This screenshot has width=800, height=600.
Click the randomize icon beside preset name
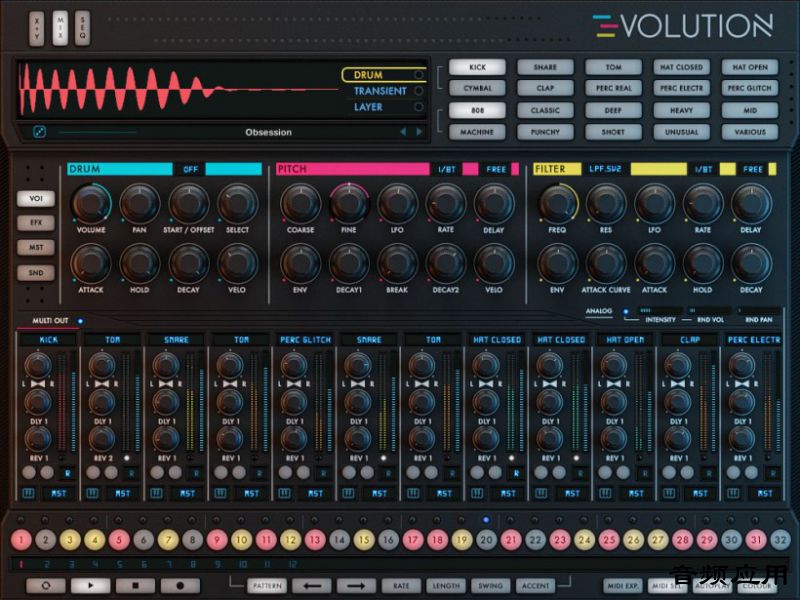[x=39, y=132]
